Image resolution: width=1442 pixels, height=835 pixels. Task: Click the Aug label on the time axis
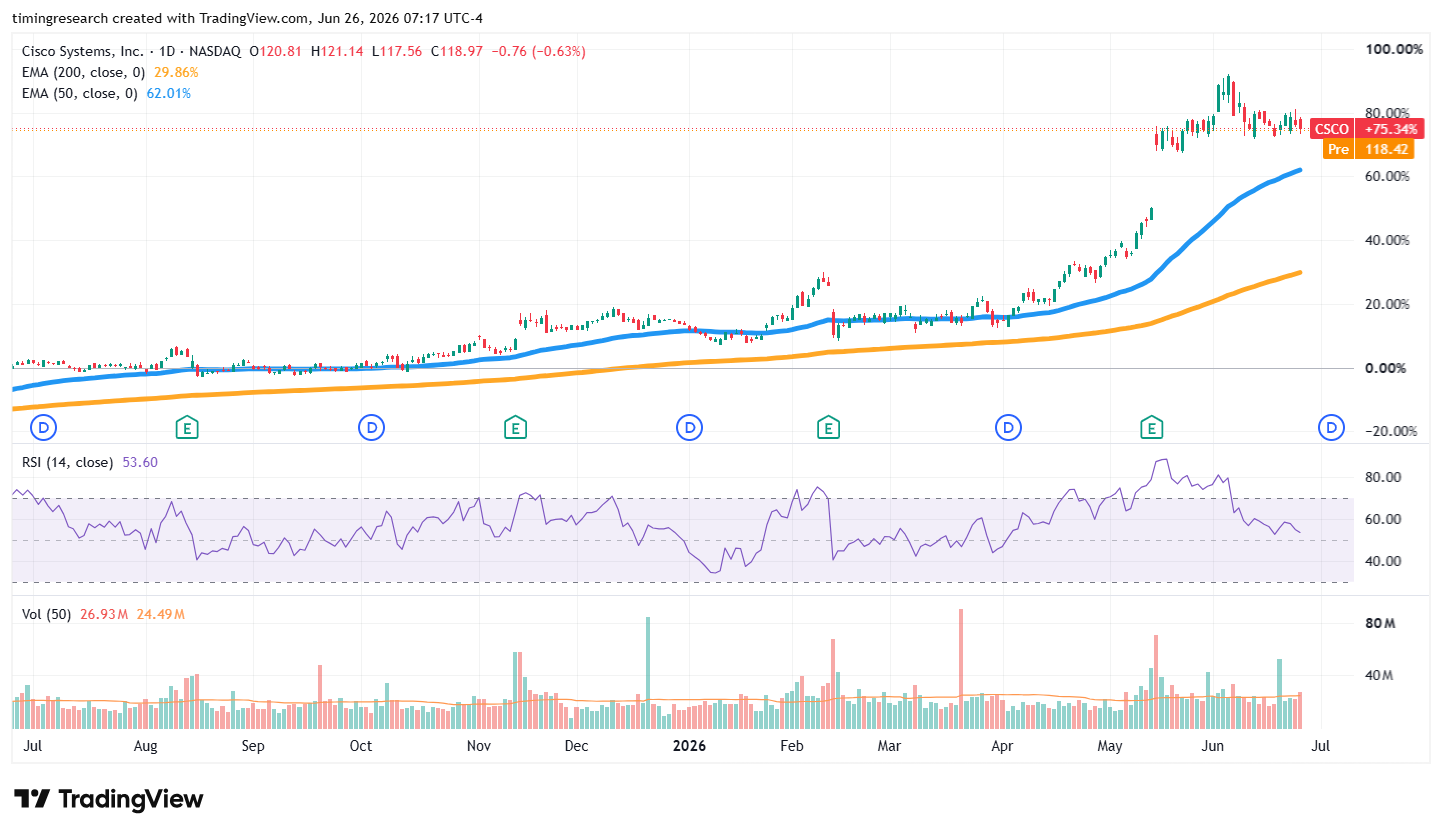(145, 746)
